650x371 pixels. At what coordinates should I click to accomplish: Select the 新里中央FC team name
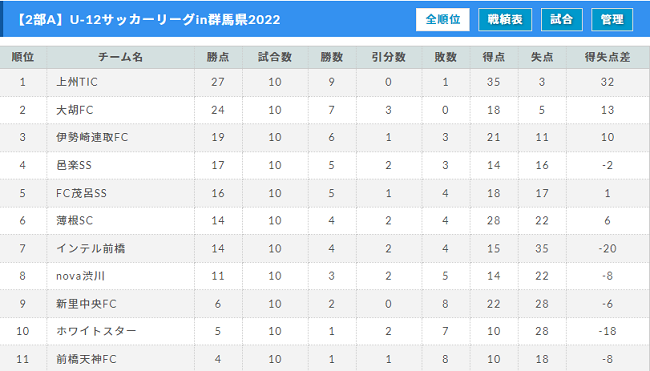click(x=86, y=303)
